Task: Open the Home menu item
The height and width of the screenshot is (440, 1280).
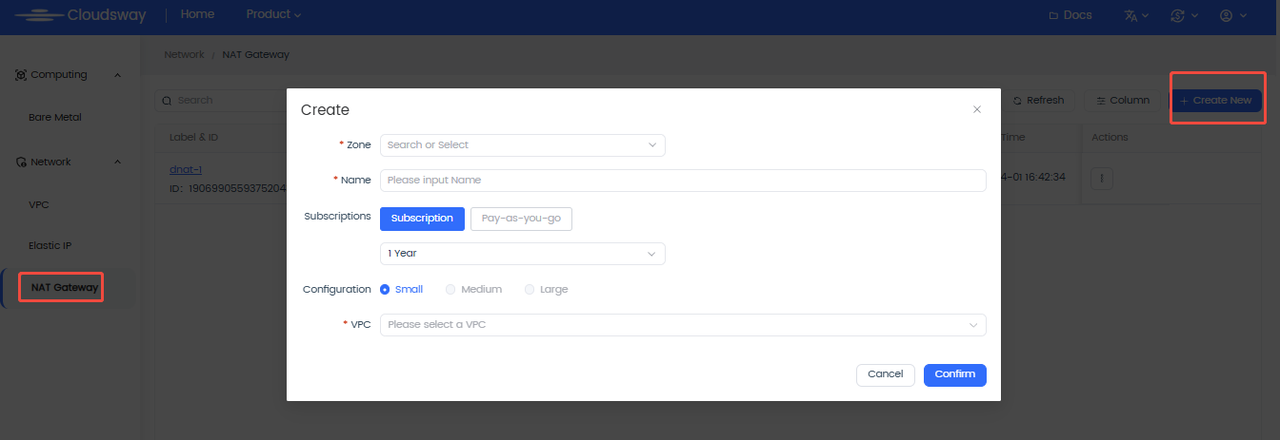Action: 198,15
